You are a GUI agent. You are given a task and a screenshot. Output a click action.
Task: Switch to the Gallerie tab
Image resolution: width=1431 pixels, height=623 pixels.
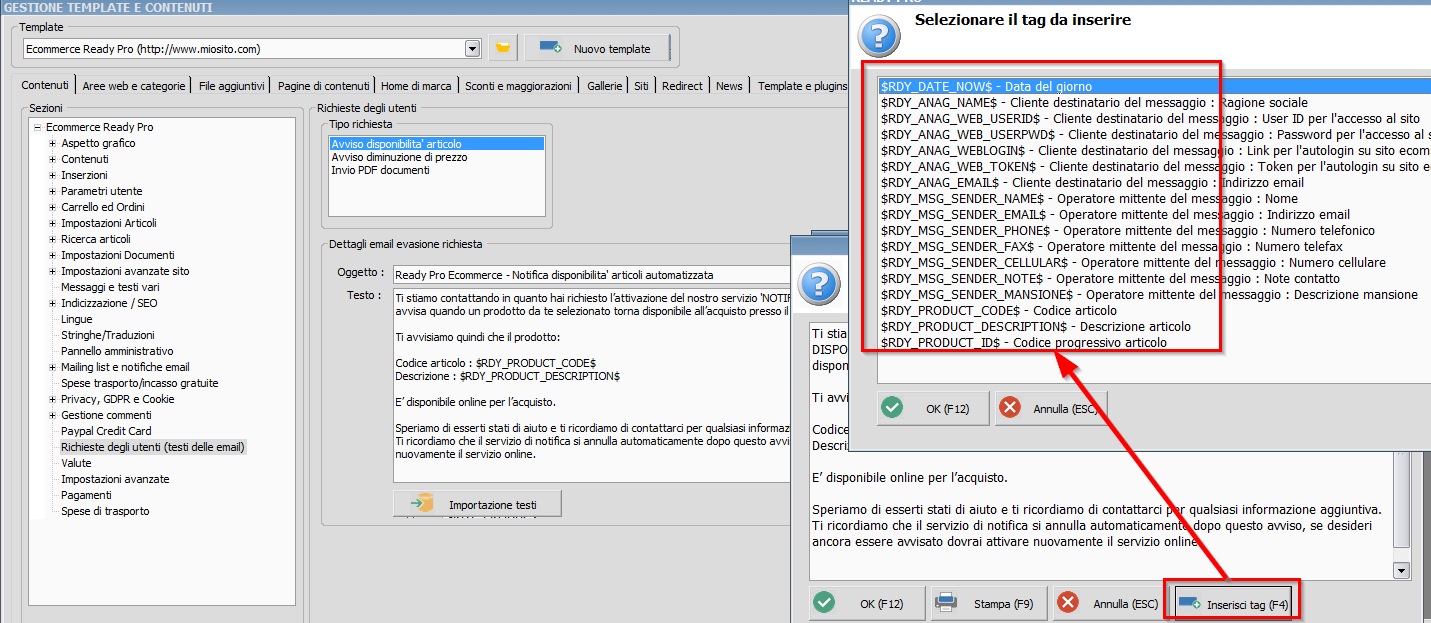click(x=604, y=86)
